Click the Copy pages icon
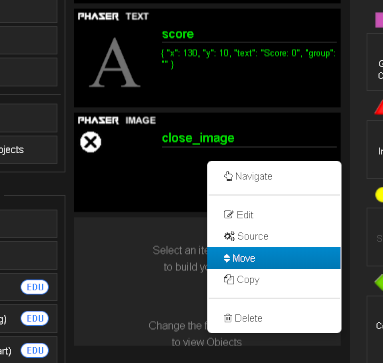 point(229,279)
